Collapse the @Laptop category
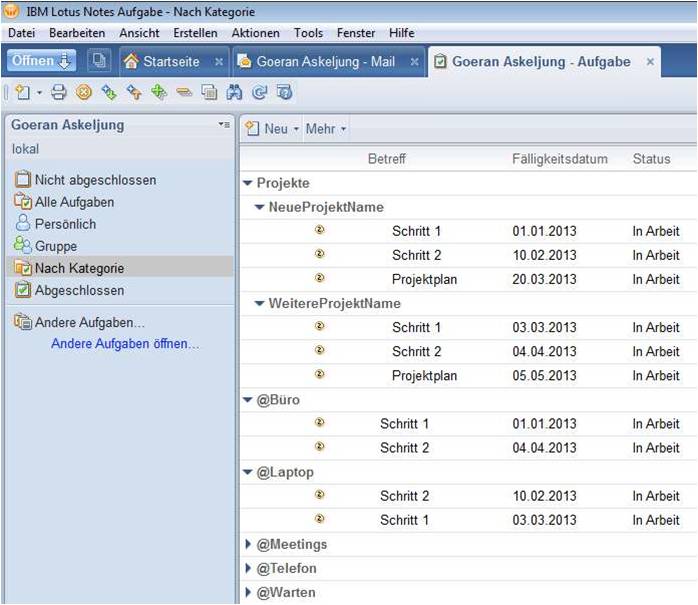 tap(248, 472)
